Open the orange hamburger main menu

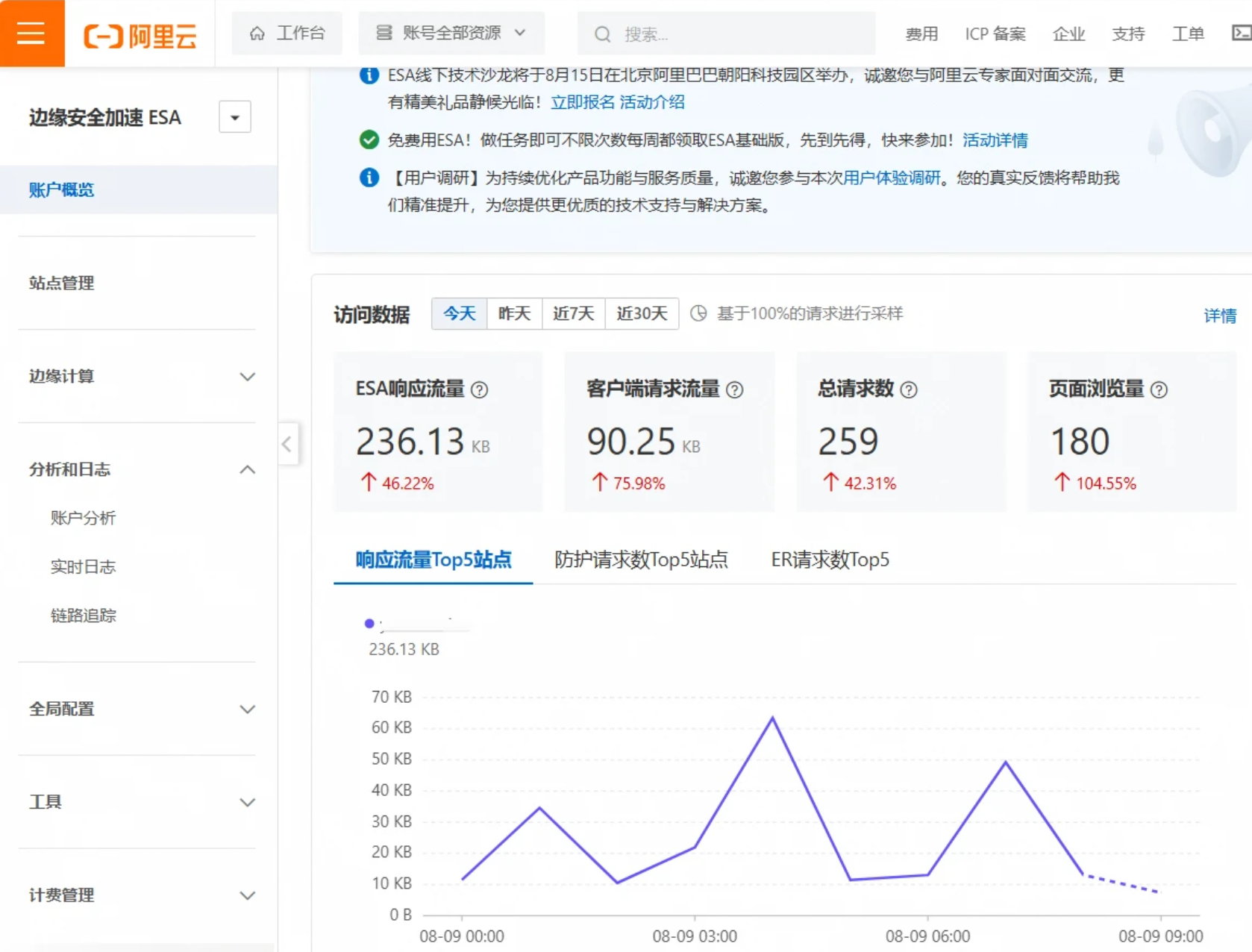pyautogui.click(x=31, y=33)
